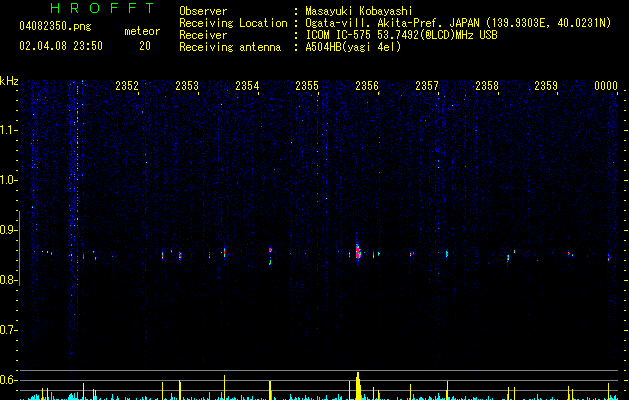Click the 0.9 frequency axis label
This screenshot has width=629, height=400.
coord(9,230)
